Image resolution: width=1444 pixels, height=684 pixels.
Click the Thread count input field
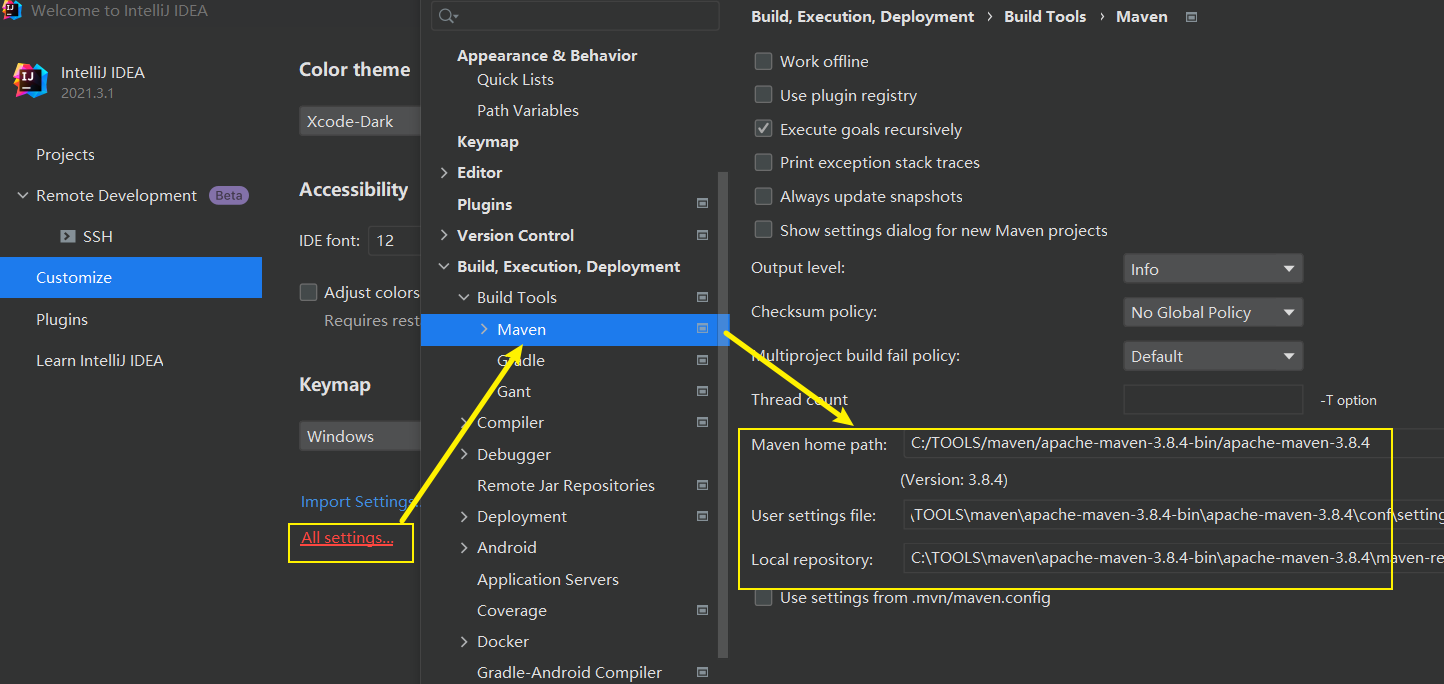(1213, 400)
